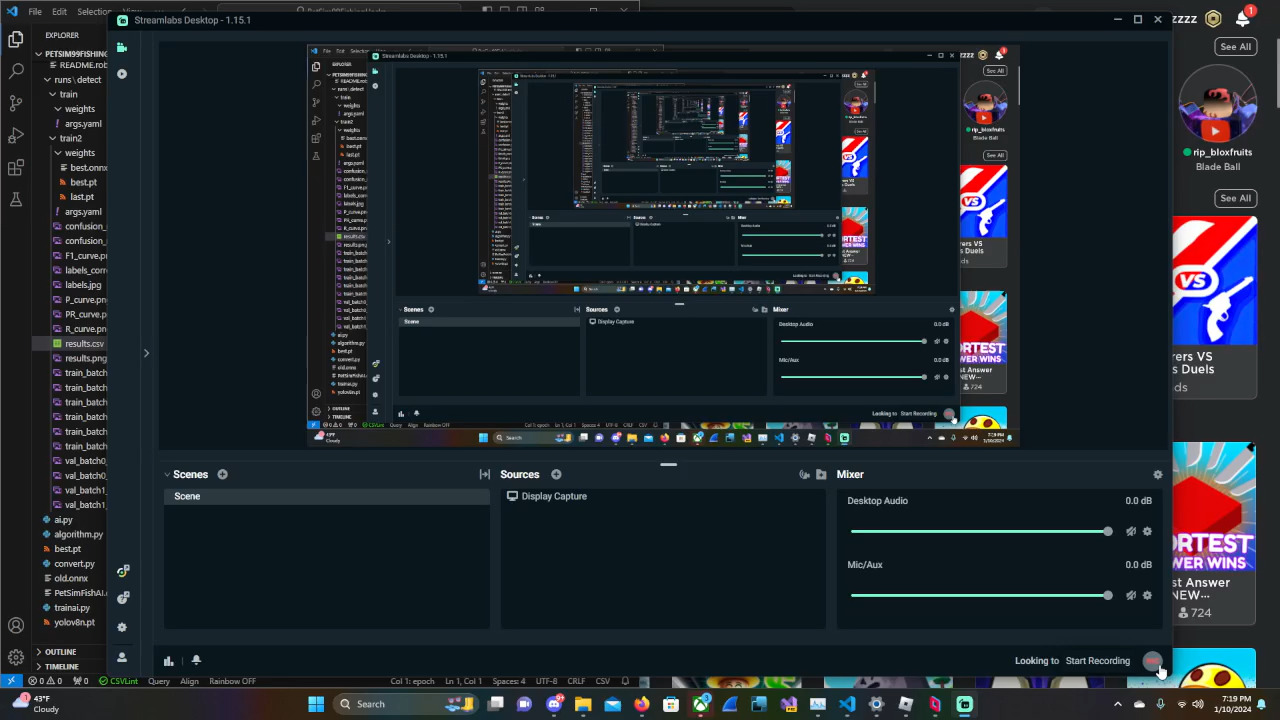Open Desktop Audio settings gear

coord(1147,532)
